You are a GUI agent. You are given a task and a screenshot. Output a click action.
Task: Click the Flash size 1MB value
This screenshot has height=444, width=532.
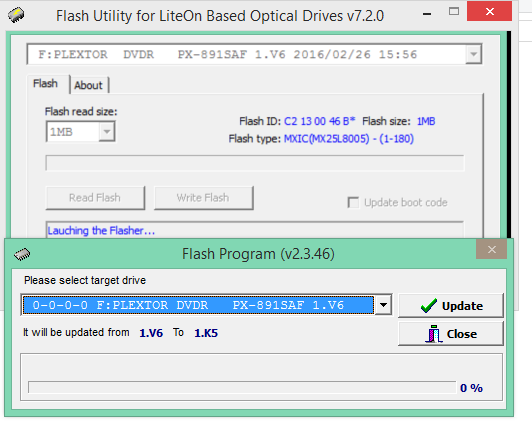click(426, 121)
